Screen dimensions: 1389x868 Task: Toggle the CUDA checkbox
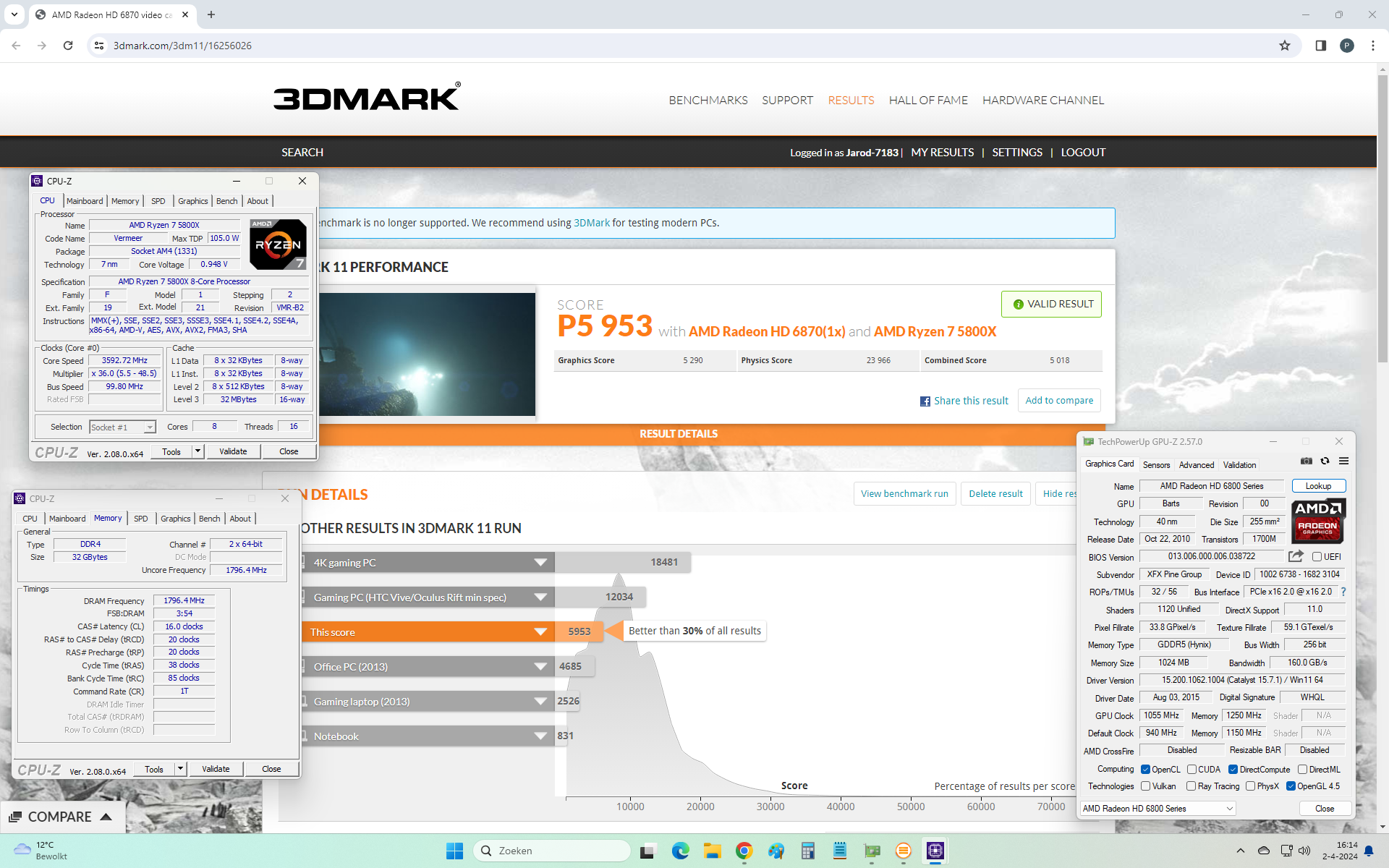tap(1192, 769)
